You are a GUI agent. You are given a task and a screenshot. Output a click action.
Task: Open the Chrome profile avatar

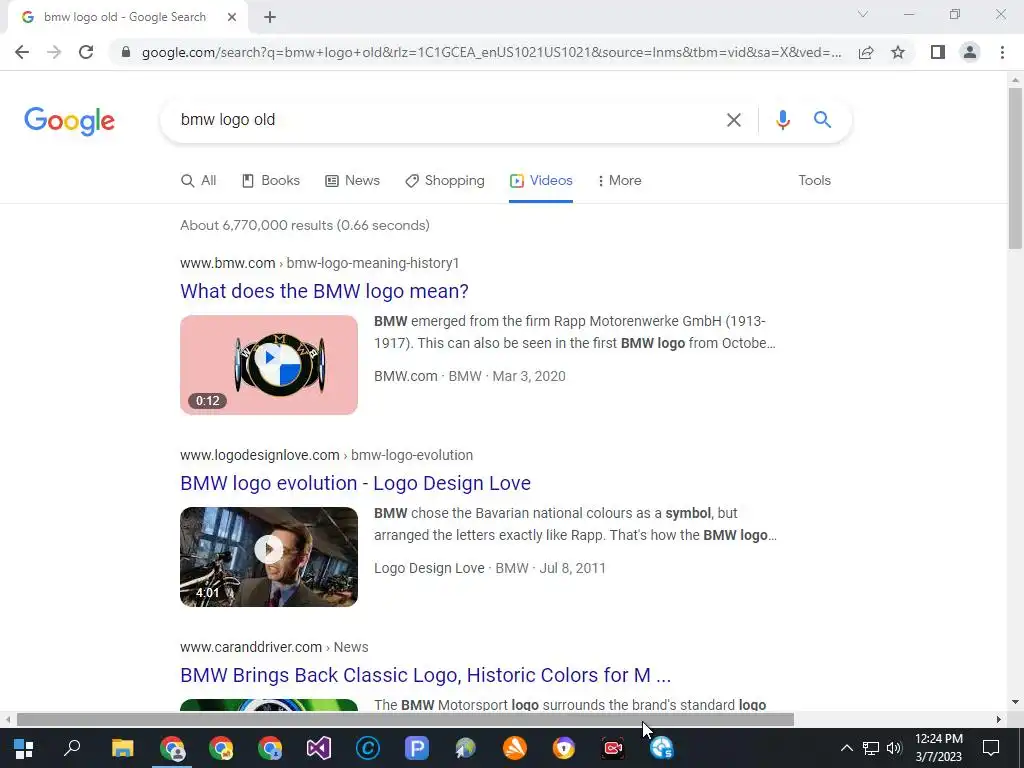(x=970, y=52)
